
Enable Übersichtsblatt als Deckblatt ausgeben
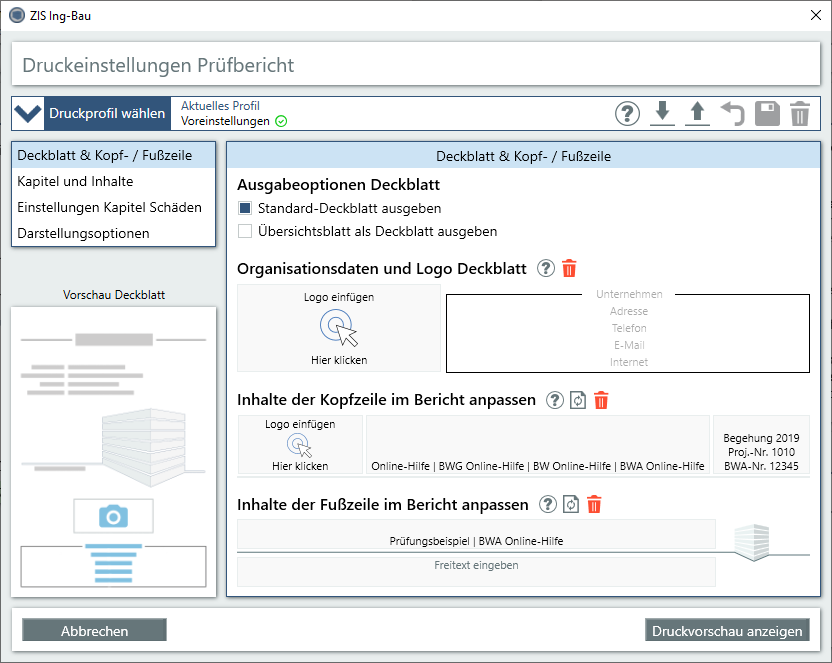[x=245, y=231]
